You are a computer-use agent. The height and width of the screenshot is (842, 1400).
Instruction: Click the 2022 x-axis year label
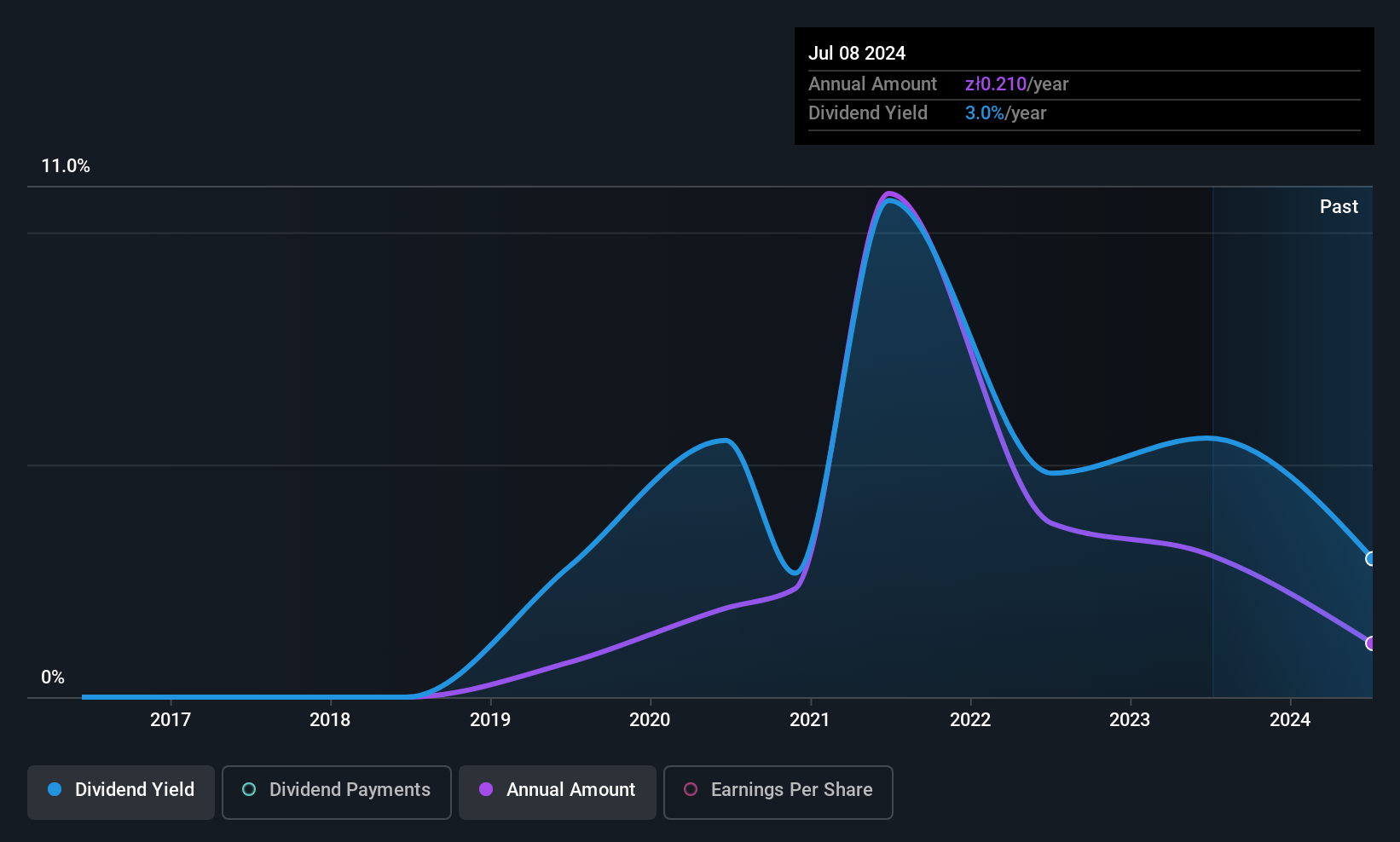(970, 720)
